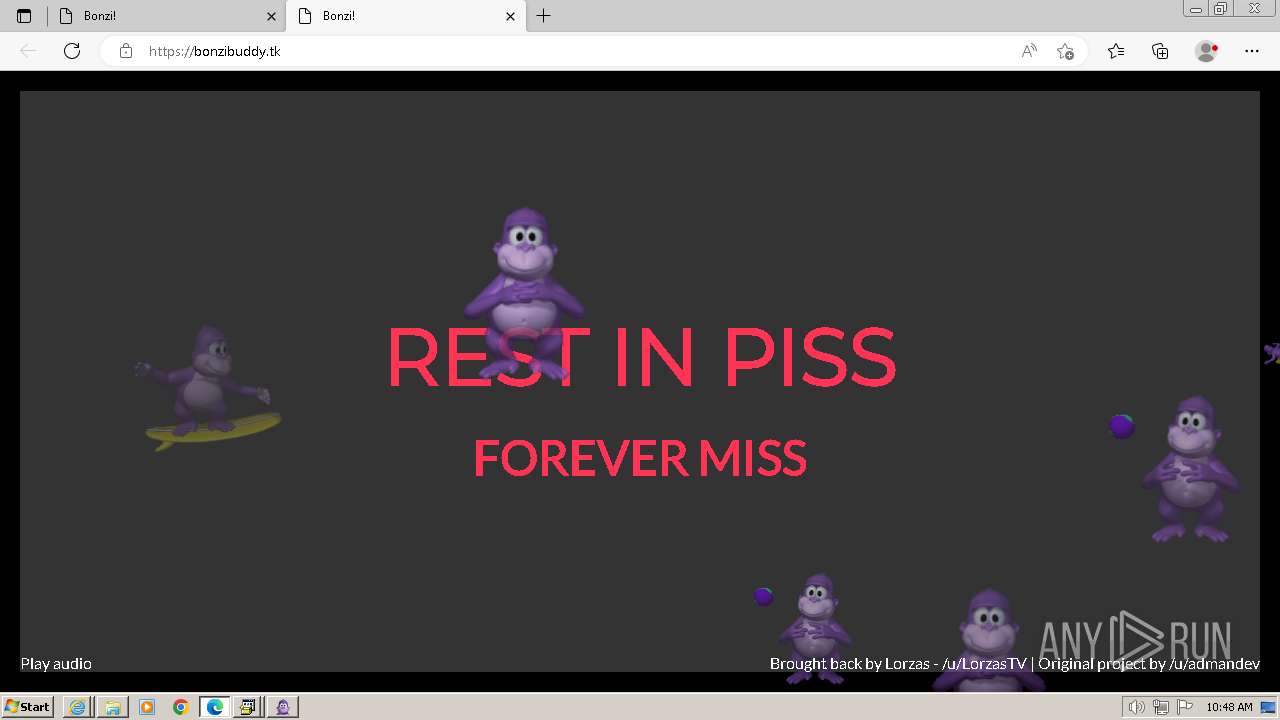1280x720 pixels.
Task: Minimize the browser window
Action: [x=1196, y=8]
